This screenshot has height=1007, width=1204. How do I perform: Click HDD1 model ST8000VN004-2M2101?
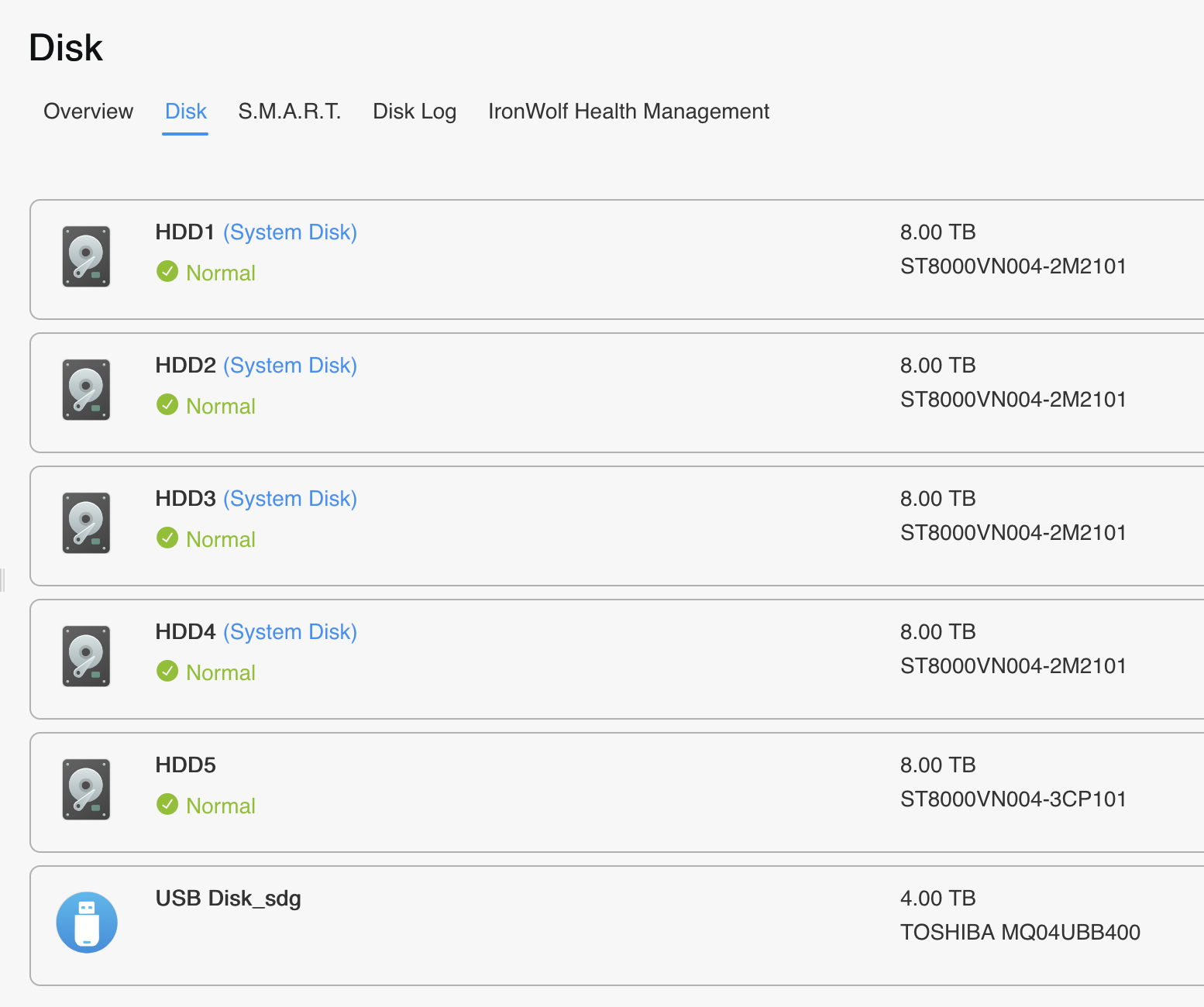pos(1013,266)
